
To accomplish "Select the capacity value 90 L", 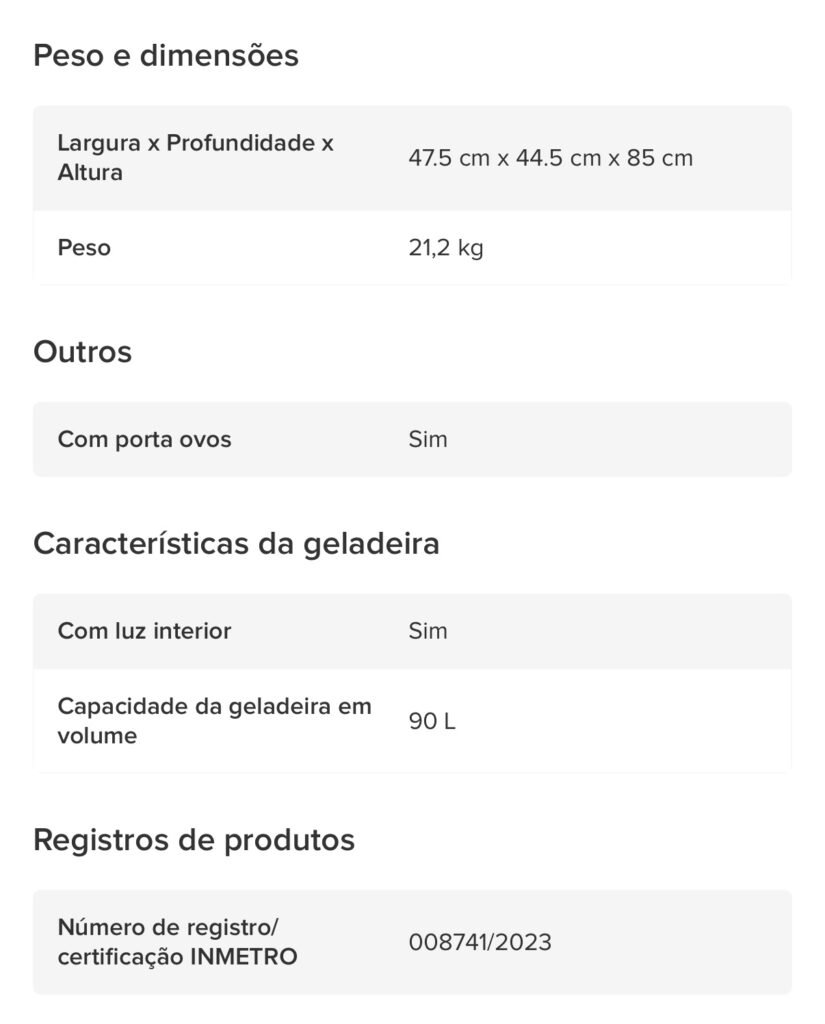I will point(432,722).
